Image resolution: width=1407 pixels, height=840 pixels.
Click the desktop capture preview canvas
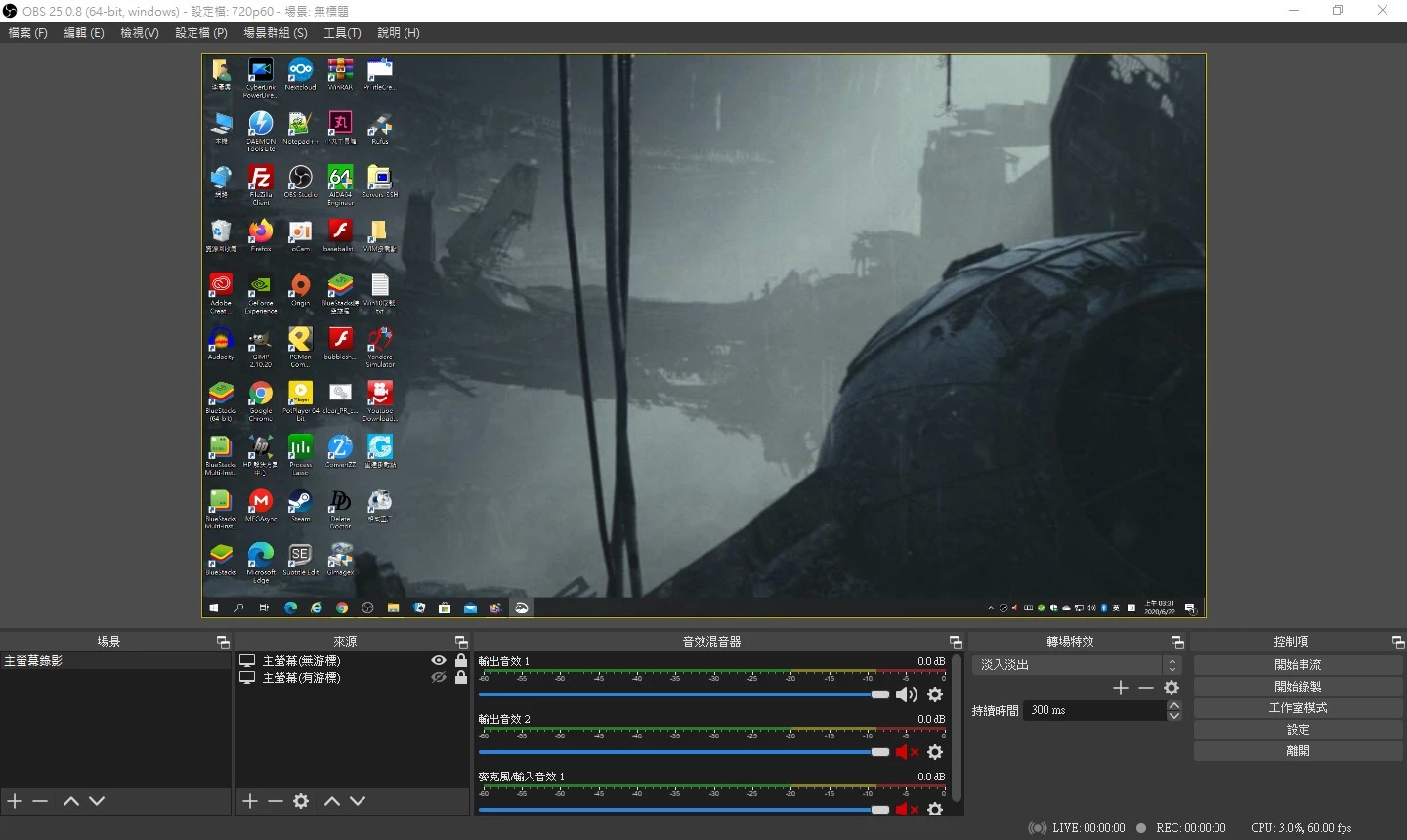coord(703,335)
